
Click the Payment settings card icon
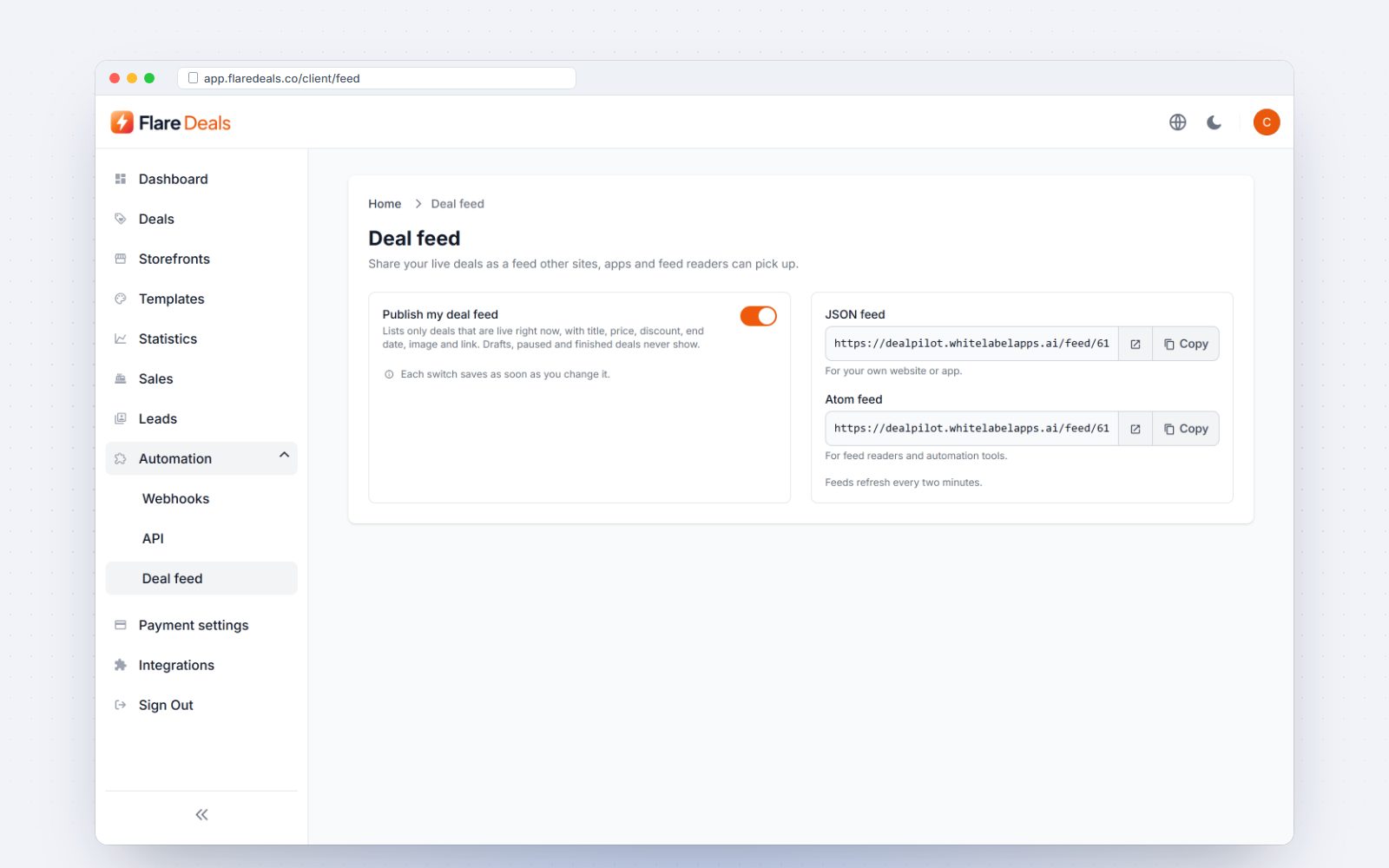coord(121,625)
